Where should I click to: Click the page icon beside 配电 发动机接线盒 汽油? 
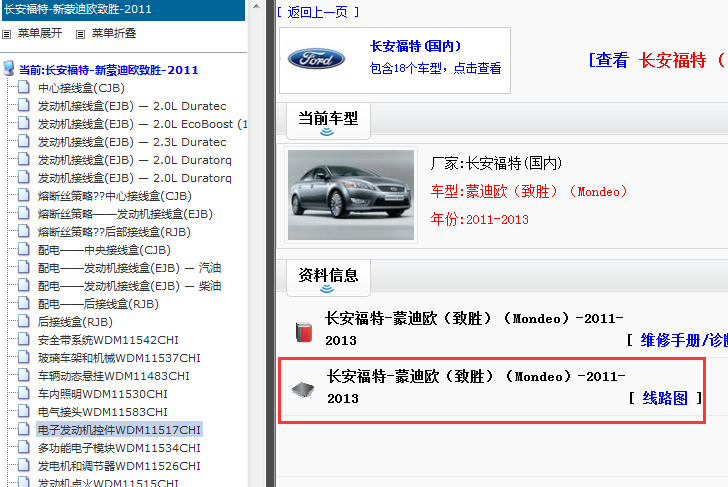coord(24,267)
